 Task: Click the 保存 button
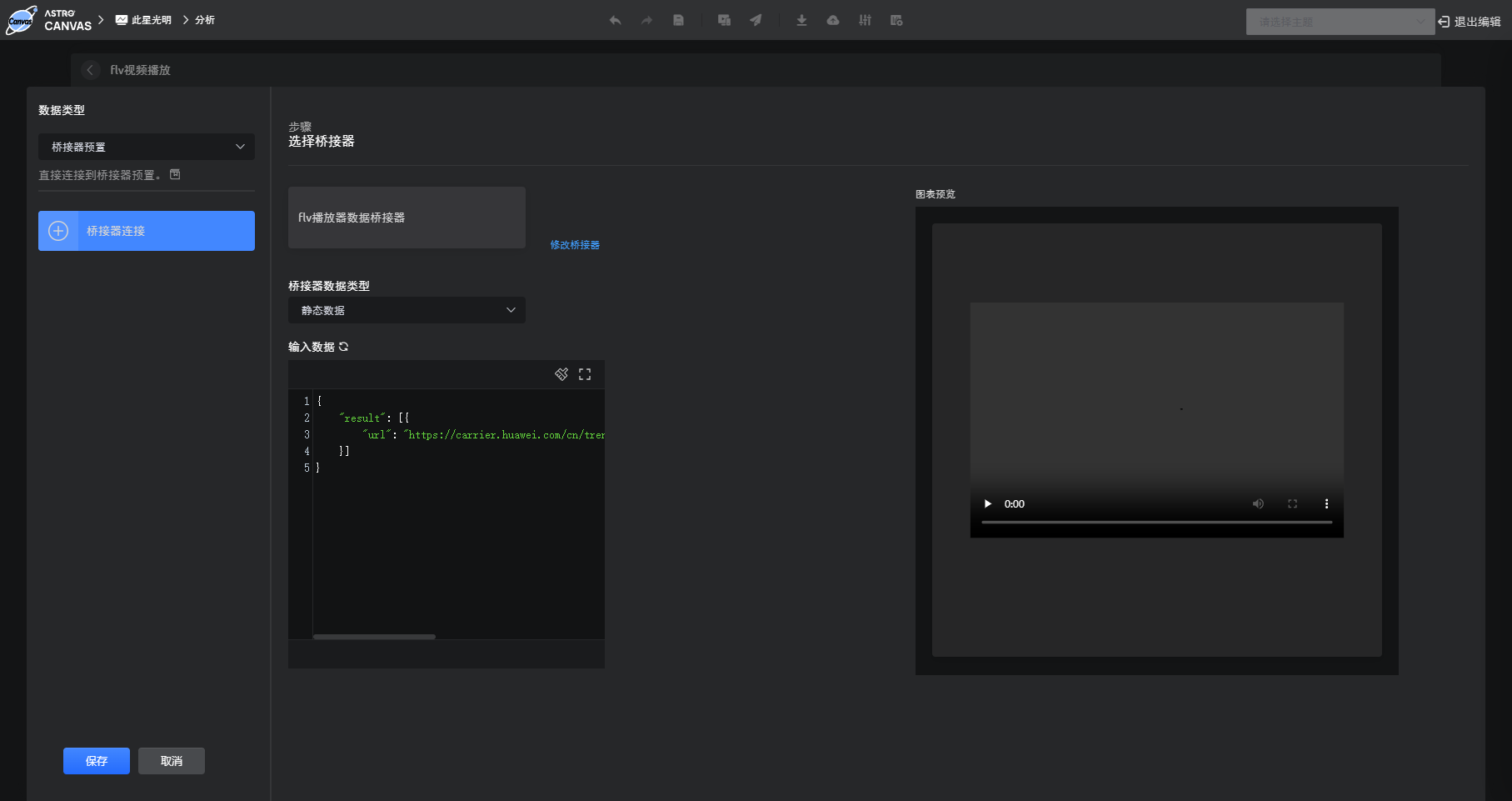coord(97,761)
